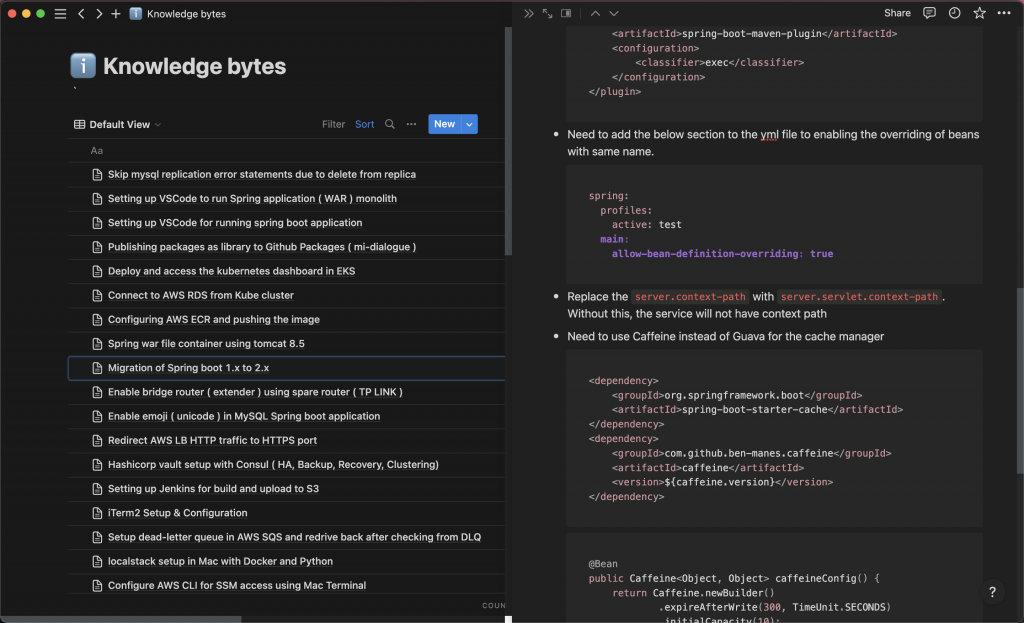Open the sidebar hamburger menu
The image size is (1024, 623).
click(x=60, y=14)
